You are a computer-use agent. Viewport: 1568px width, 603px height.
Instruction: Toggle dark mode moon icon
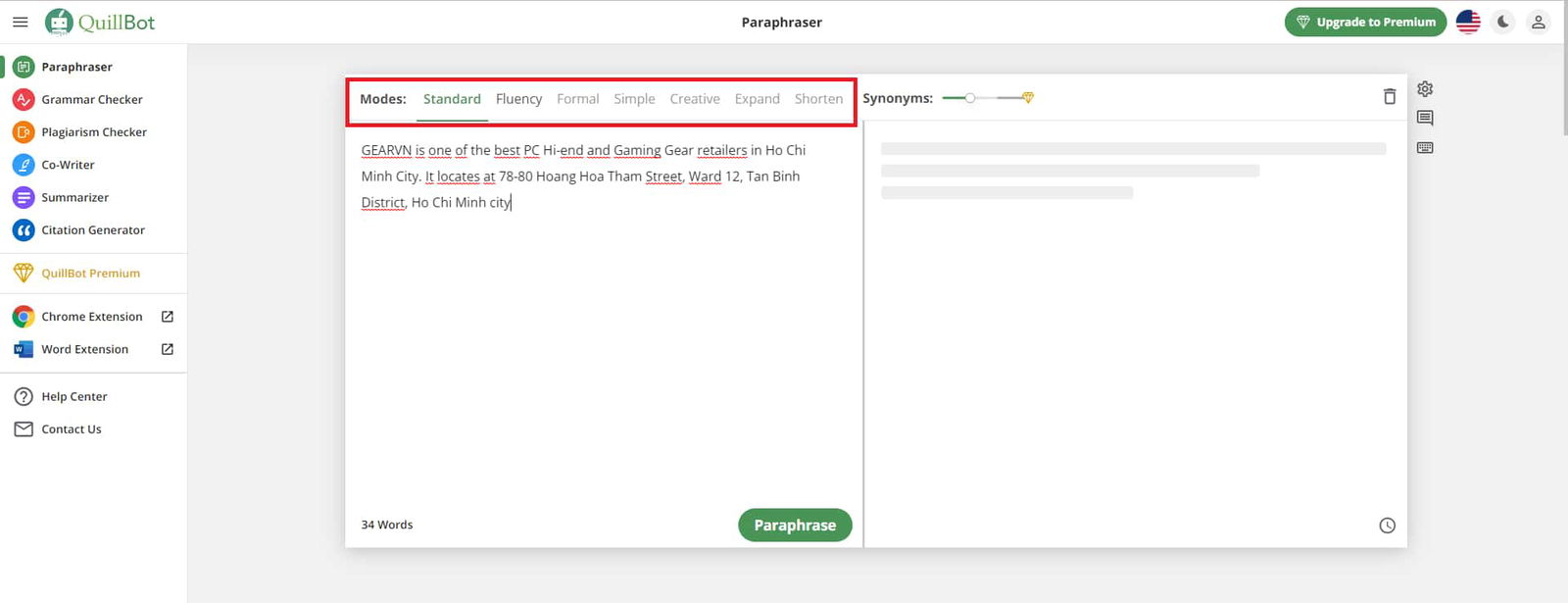point(1503,22)
